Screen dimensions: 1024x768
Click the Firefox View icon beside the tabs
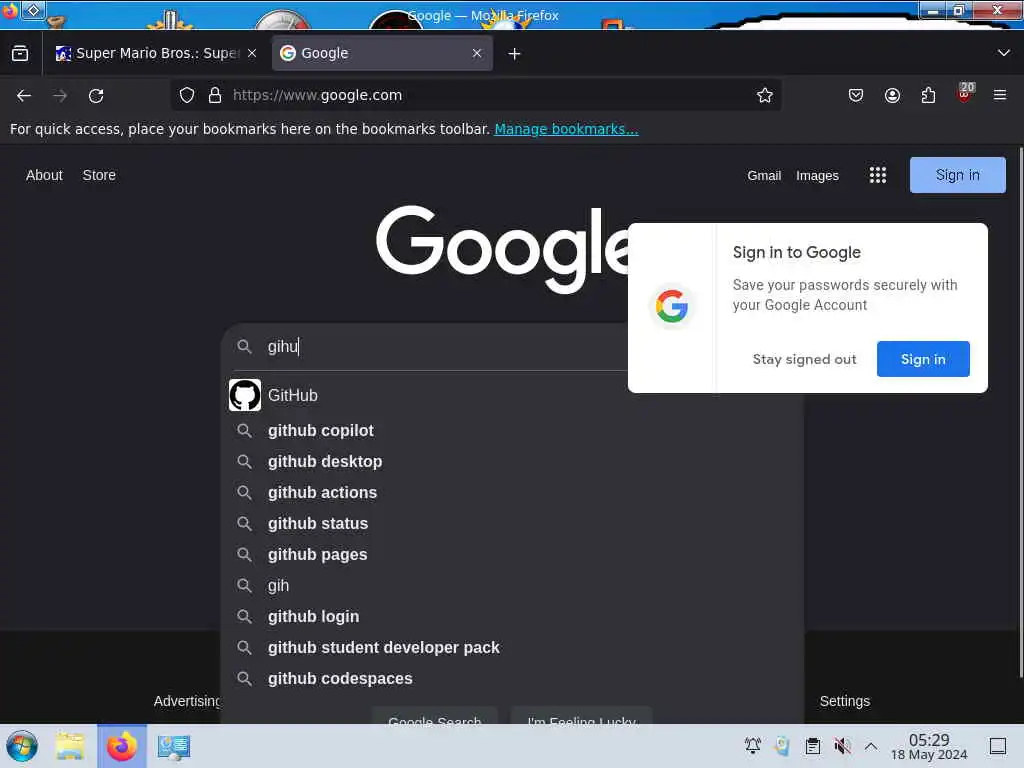(20, 54)
